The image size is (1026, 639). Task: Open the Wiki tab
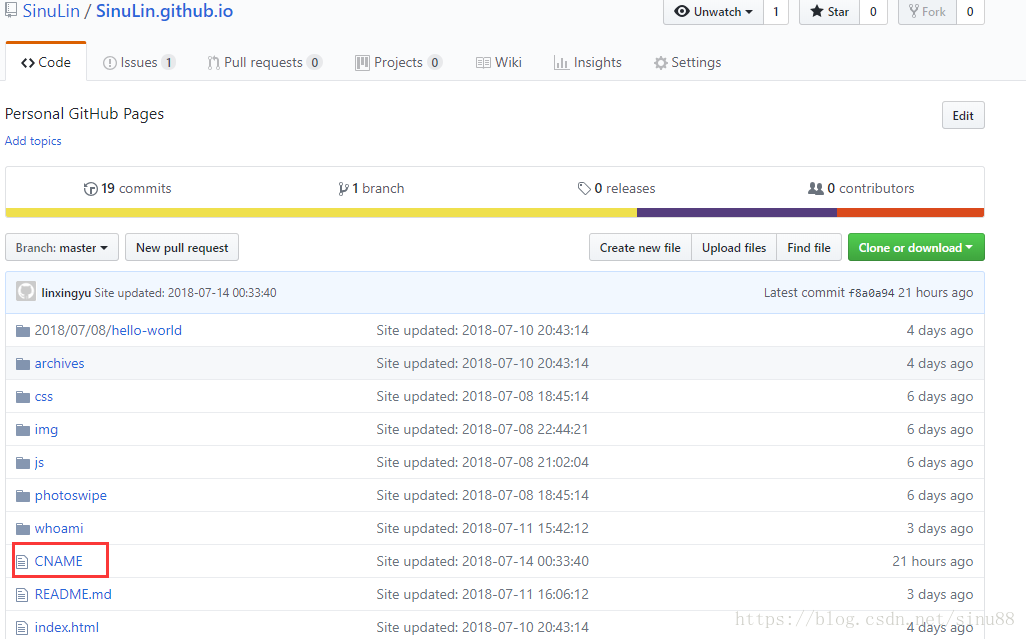(499, 63)
